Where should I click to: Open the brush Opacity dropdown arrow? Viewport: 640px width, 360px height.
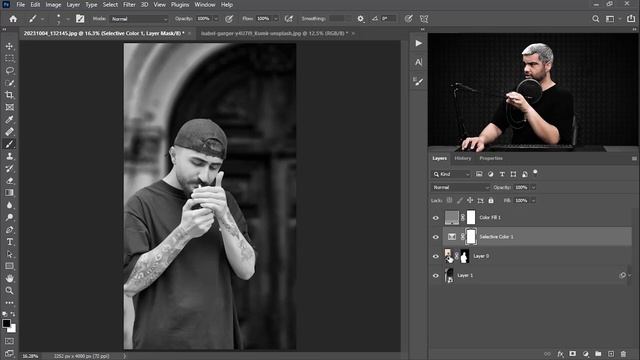[216, 19]
